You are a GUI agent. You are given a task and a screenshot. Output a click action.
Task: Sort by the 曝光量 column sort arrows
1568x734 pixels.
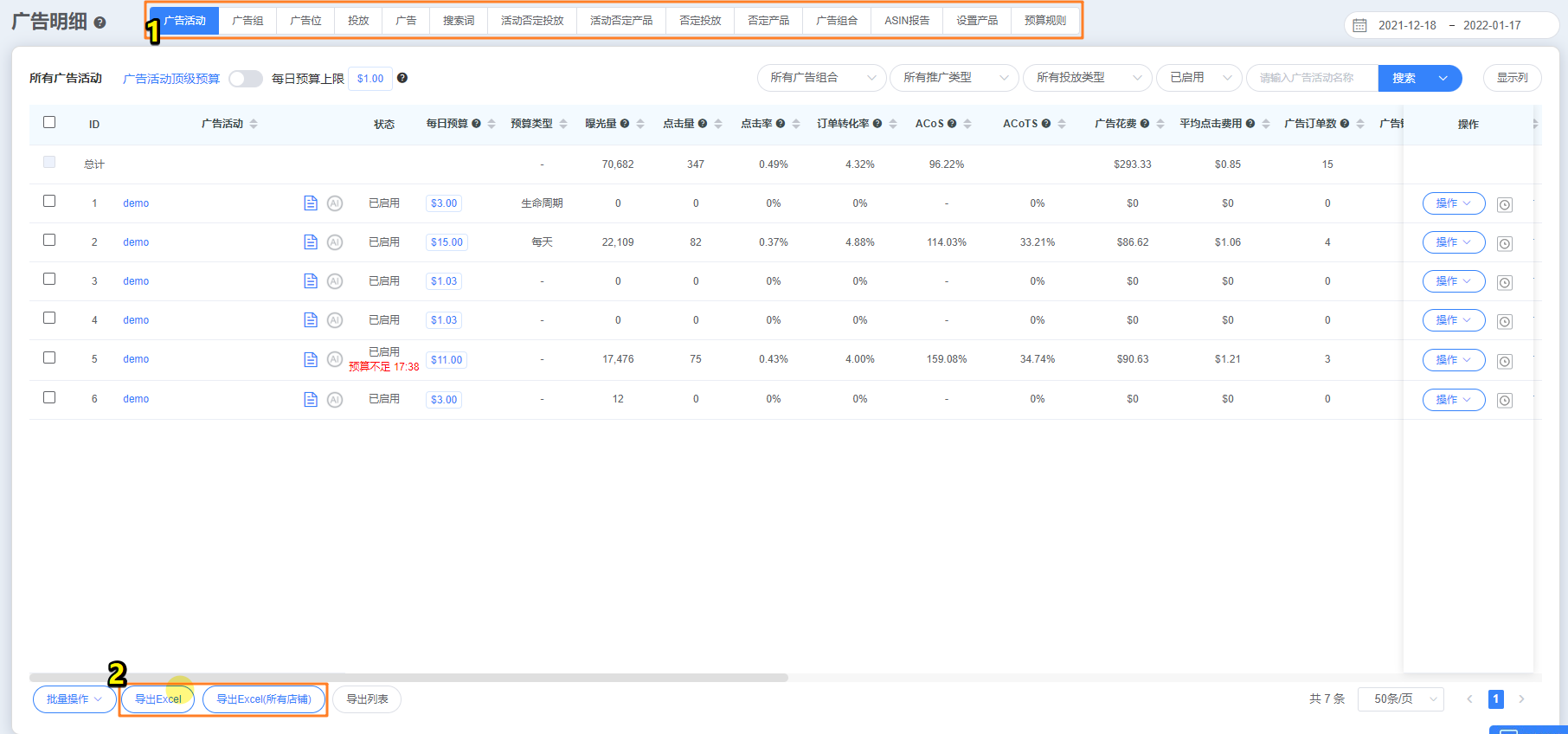click(640, 124)
